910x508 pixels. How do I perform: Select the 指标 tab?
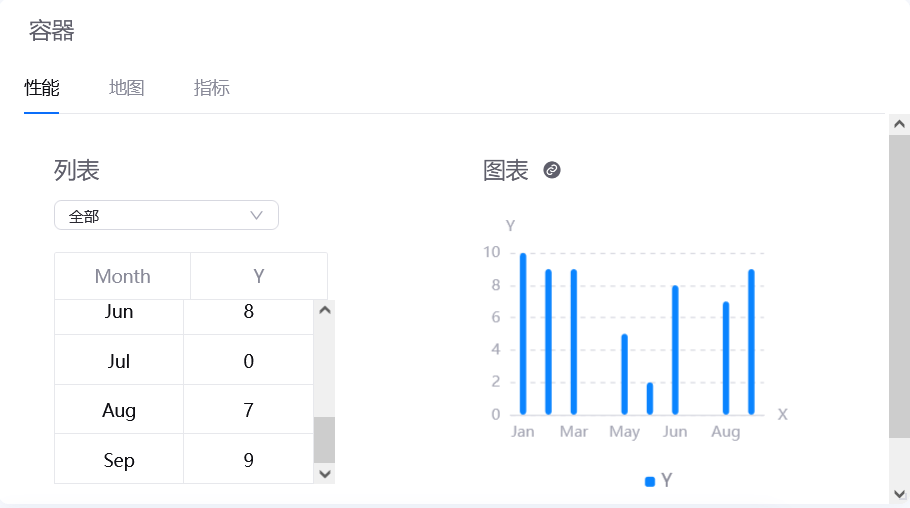(212, 88)
